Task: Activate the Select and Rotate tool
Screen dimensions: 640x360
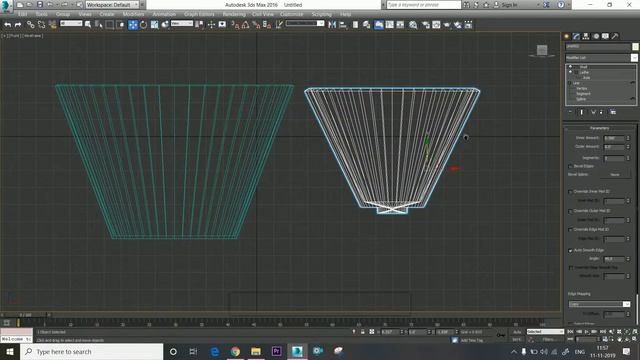Action: click(143, 25)
